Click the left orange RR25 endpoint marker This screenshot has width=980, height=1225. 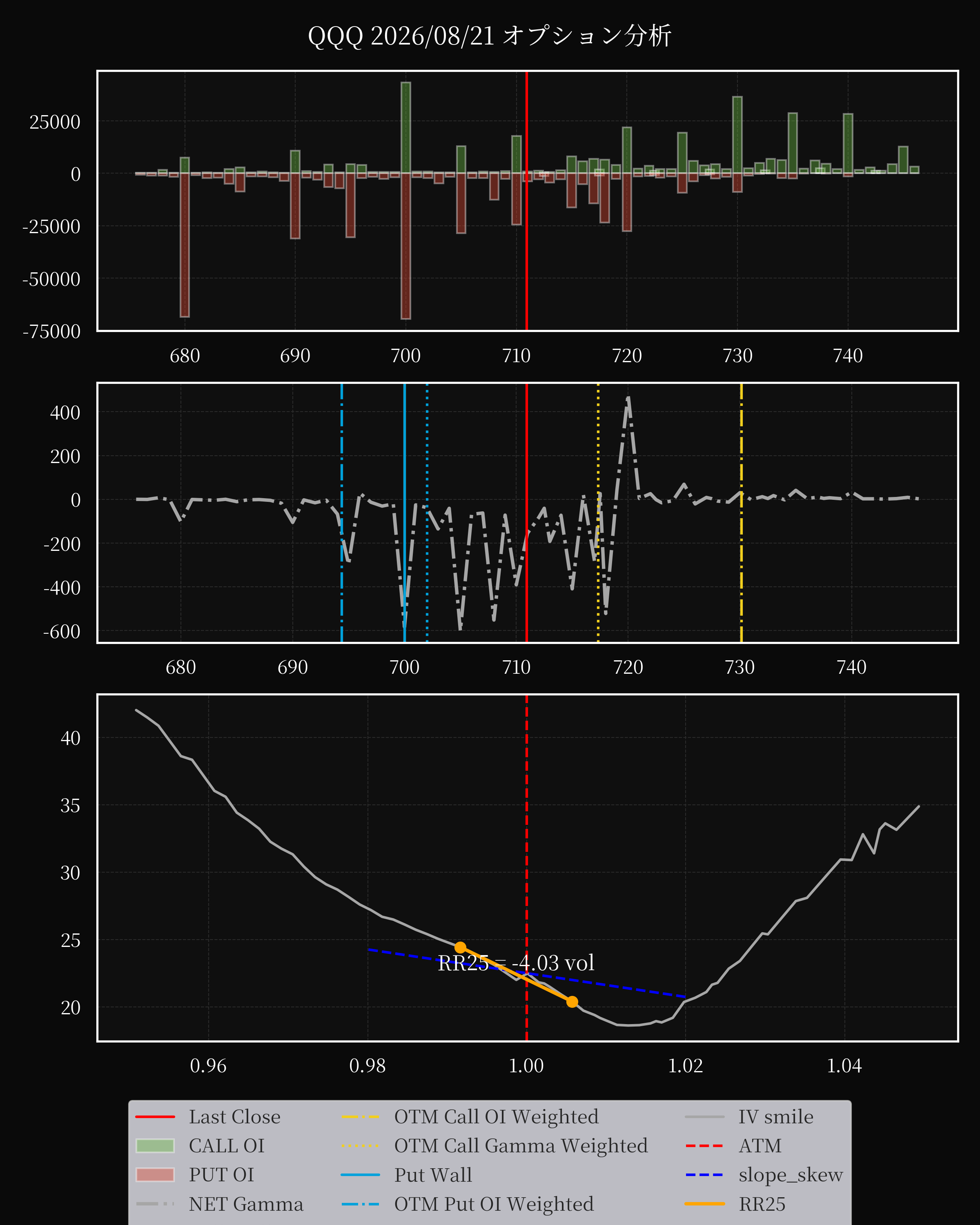click(460, 947)
